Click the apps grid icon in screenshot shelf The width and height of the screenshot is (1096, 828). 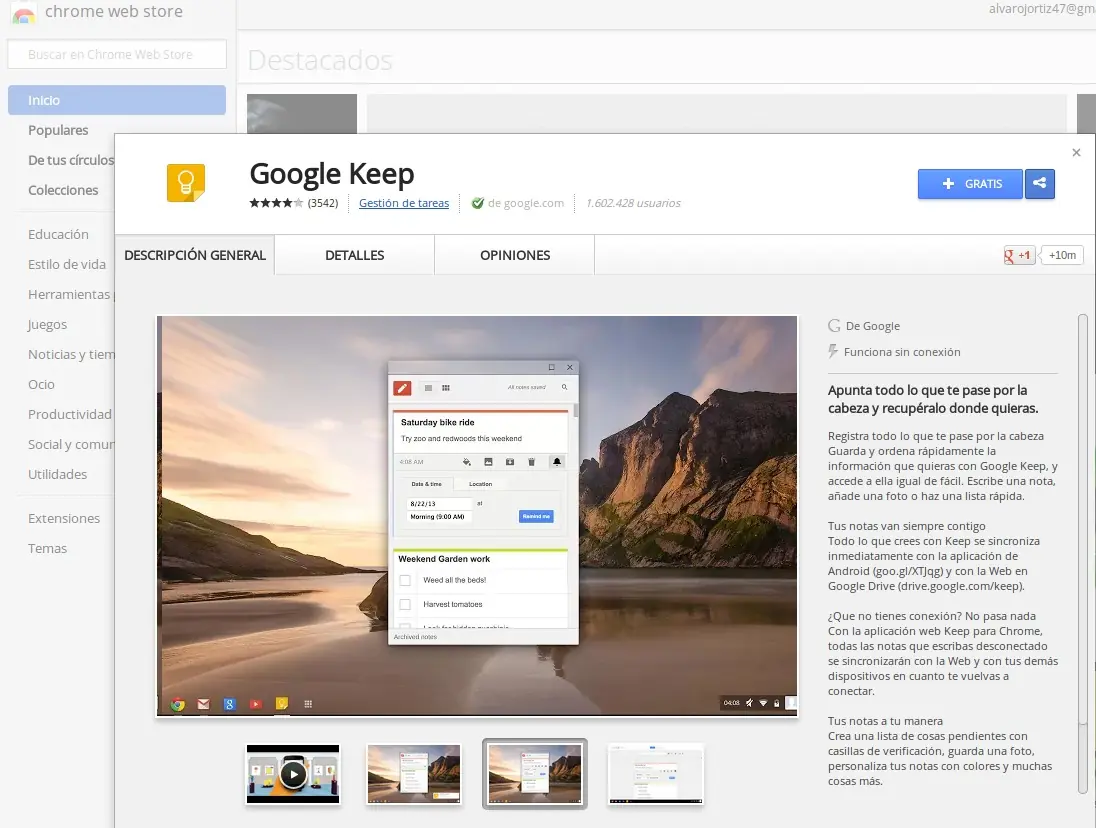click(x=308, y=704)
